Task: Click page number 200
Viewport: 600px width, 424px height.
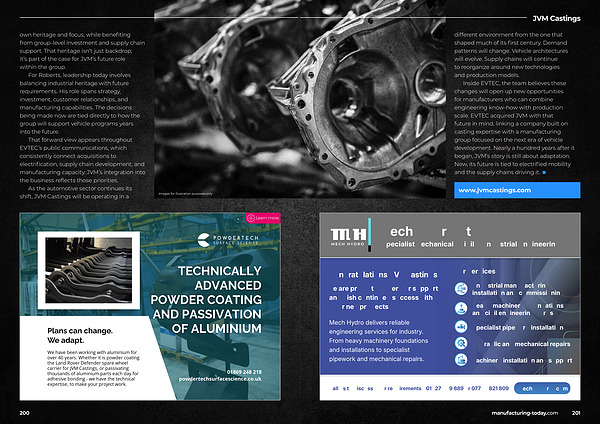Action: tap(24, 413)
